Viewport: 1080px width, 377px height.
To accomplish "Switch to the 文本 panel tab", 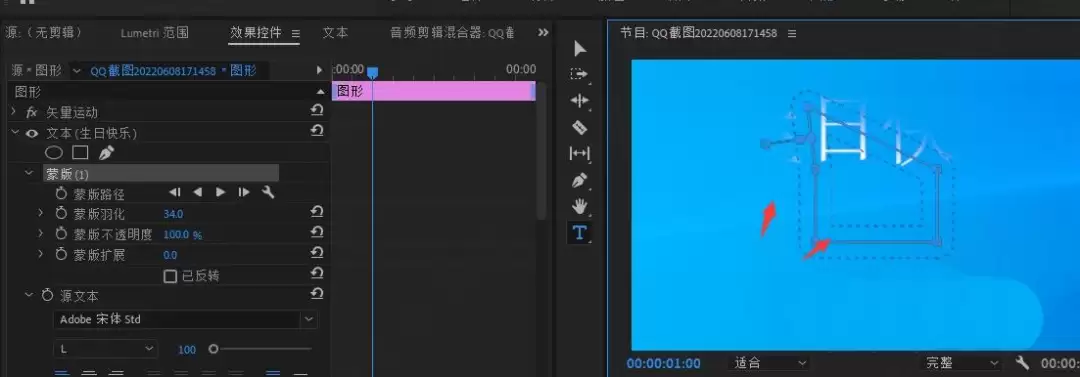I will coord(335,32).
